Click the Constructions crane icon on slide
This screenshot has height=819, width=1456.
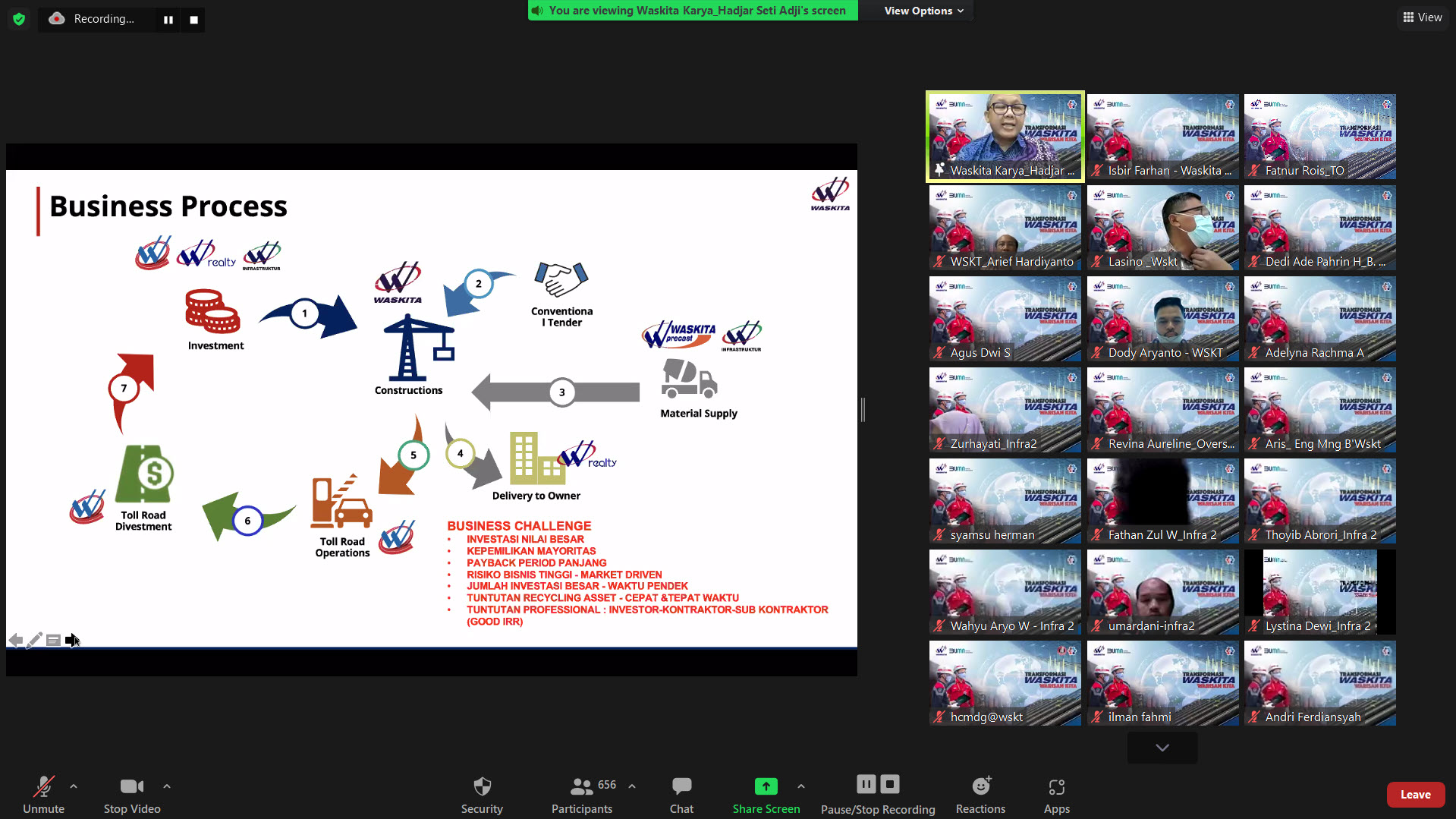418,348
